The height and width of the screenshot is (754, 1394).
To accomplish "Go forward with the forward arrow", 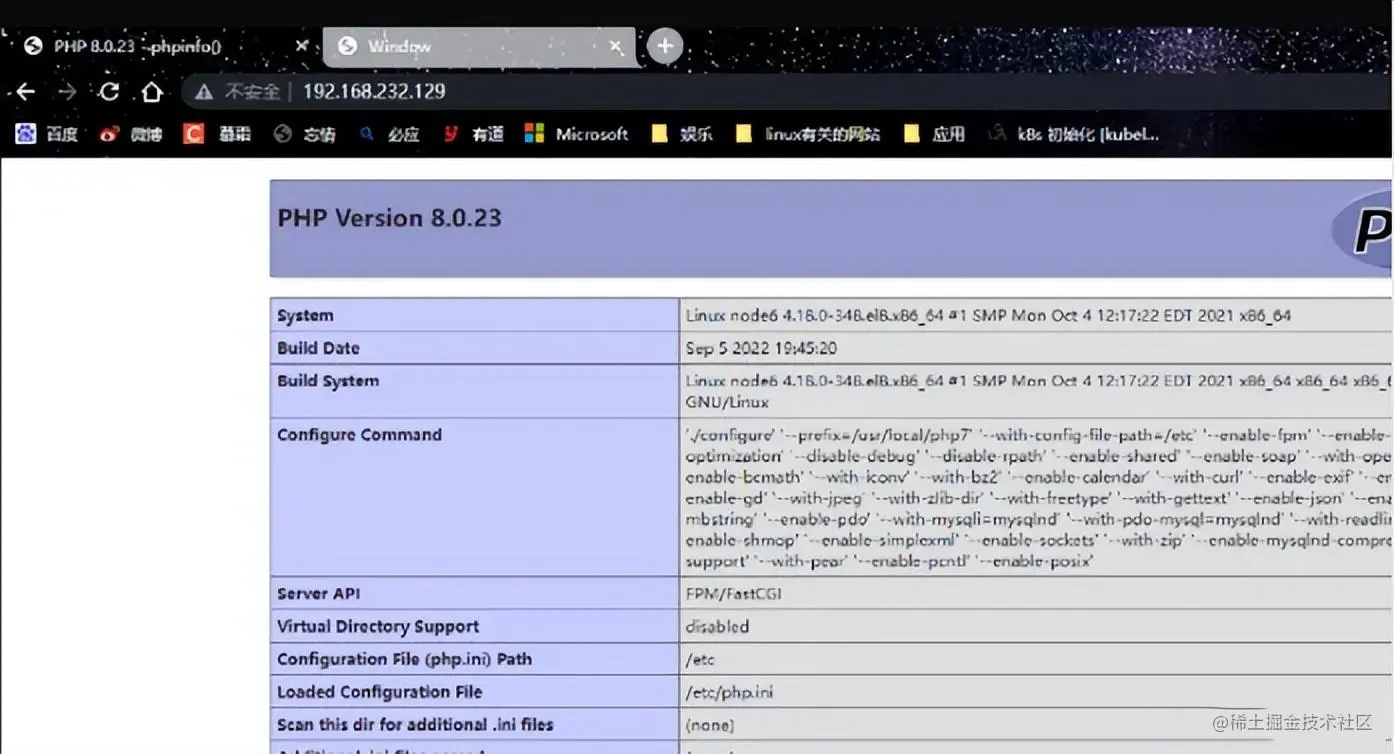I will tap(67, 92).
